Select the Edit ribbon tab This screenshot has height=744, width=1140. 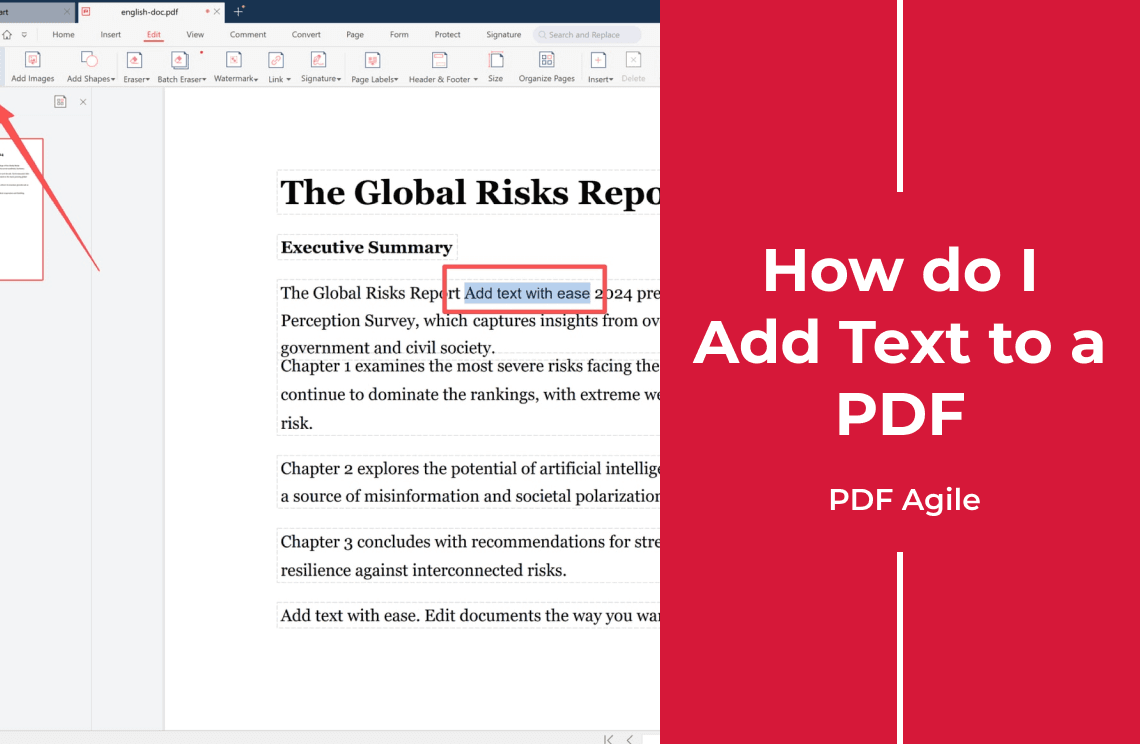[153, 34]
